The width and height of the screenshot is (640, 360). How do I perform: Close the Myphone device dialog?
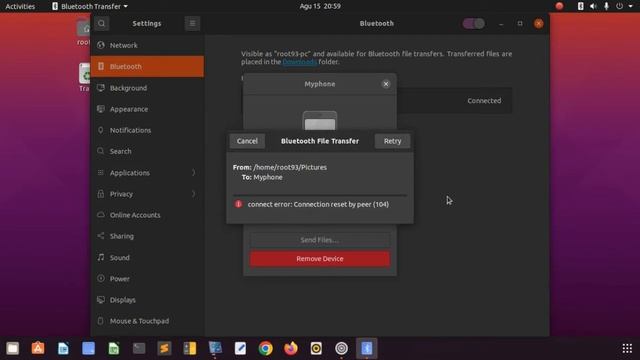coord(386,84)
